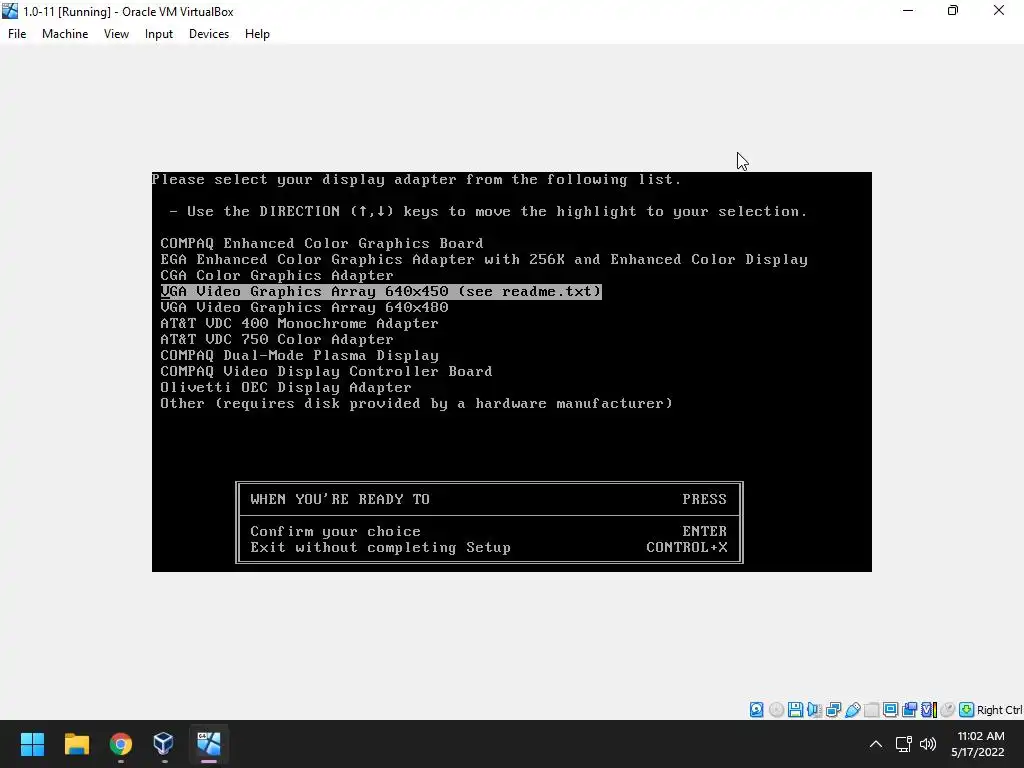Close the VirtualBox VM window
The width and height of the screenshot is (1024, 768).
(999, 10)
